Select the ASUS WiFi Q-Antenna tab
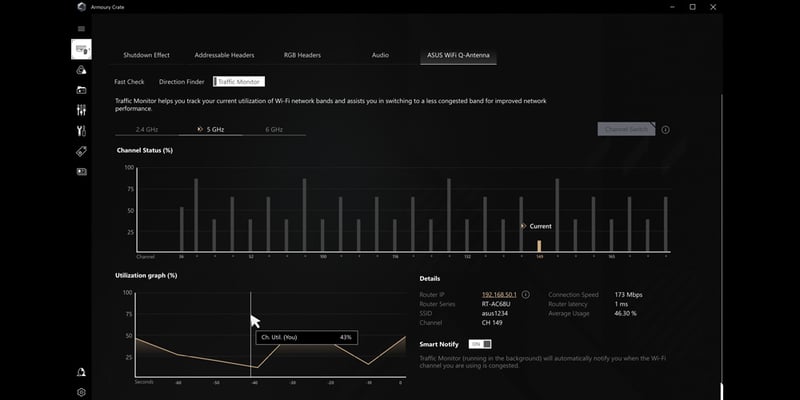Viewport: 800px width, 400px height. [x=458, y=55]
